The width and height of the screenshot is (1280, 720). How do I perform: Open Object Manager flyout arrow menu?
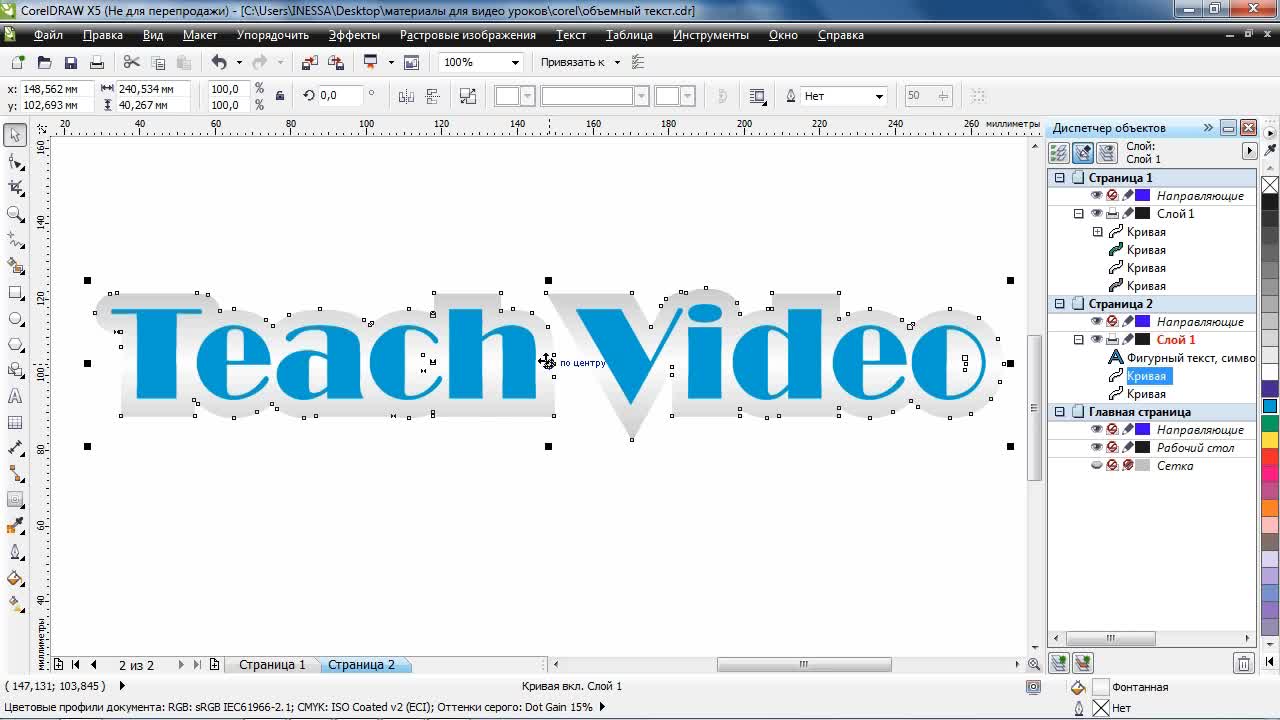(1249, 151)
